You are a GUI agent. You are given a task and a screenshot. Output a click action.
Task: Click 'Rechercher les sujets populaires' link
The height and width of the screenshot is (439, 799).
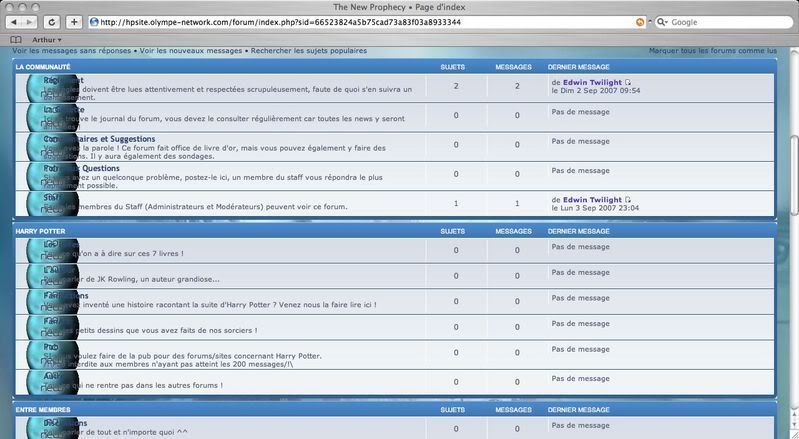coord(309,50)
